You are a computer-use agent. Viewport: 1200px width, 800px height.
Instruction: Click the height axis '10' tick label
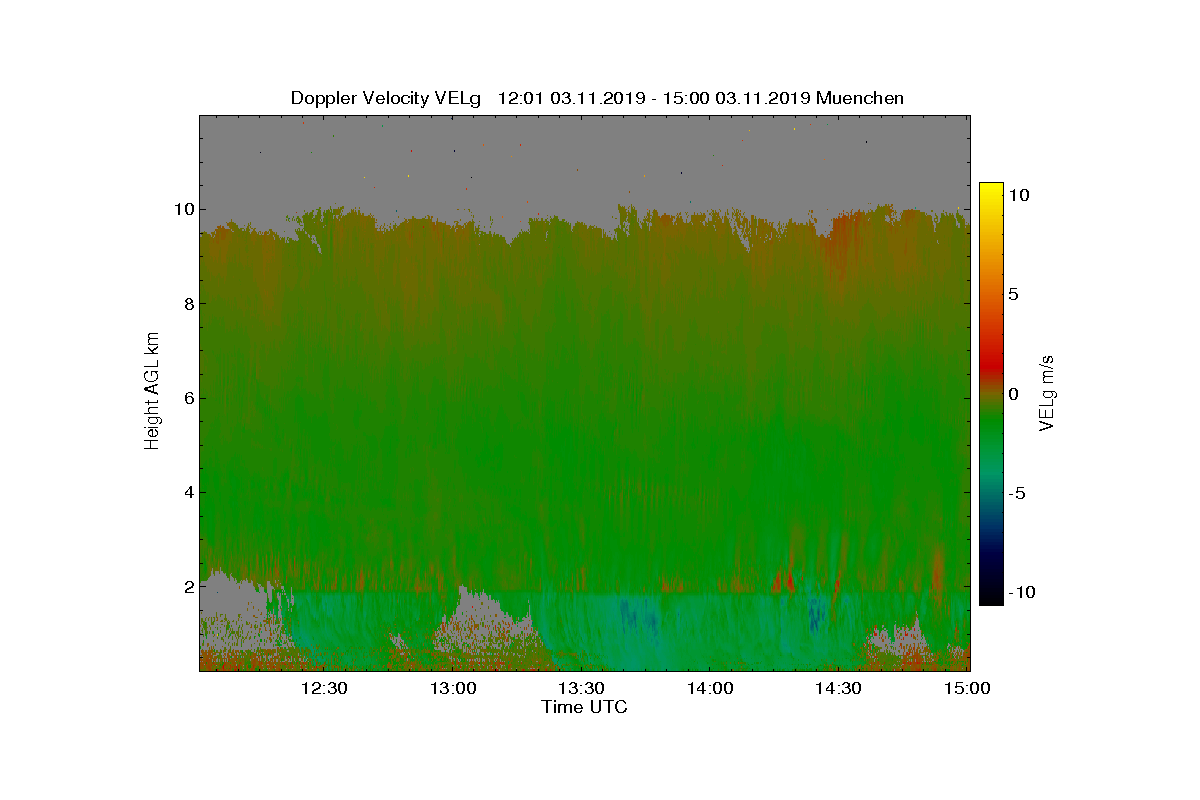[x=183, y=209]
